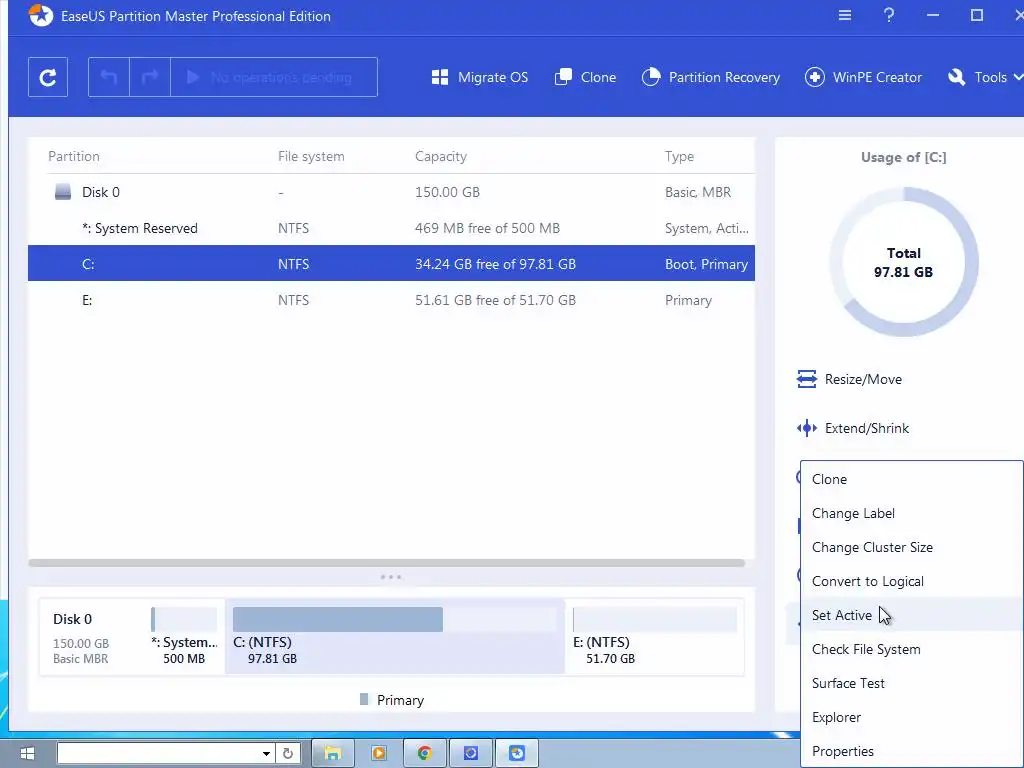Click the horizontal scrollbar under the partition list
Screen dimensions: 1024x768
[387, 562]
